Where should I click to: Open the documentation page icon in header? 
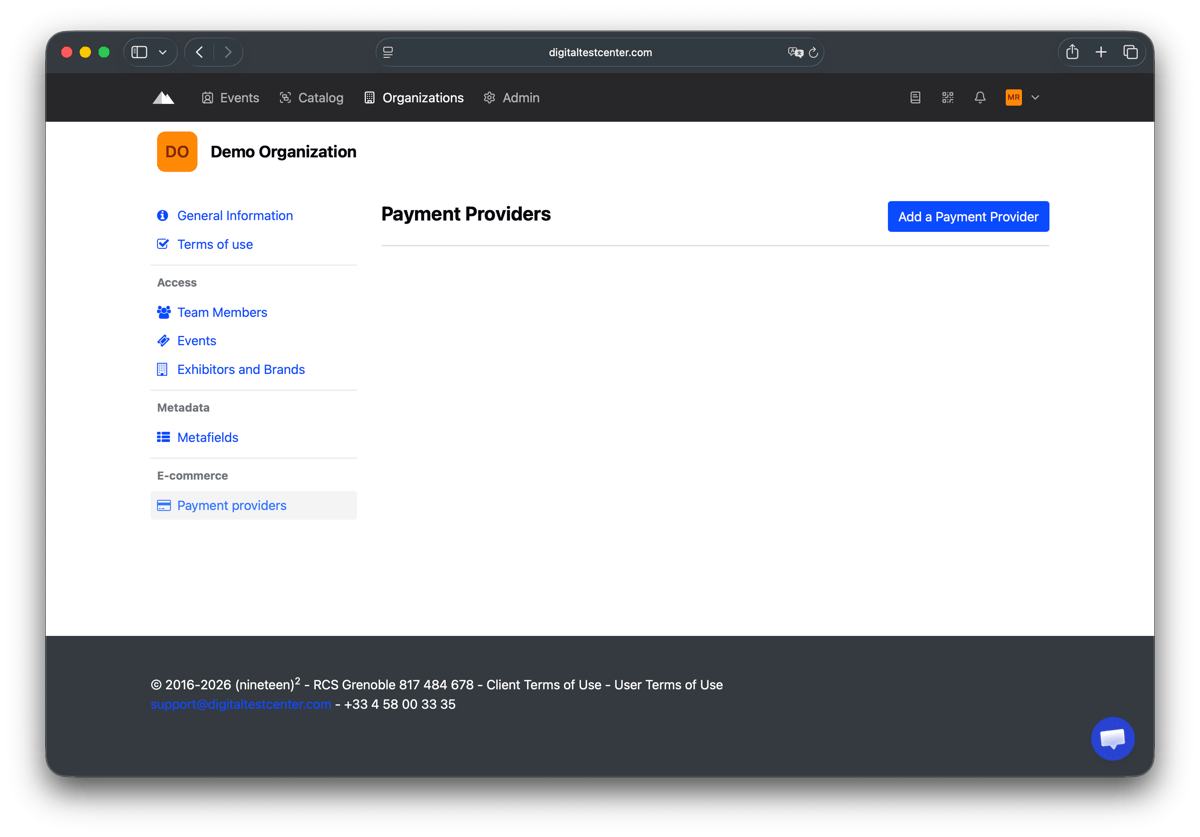[915, 98]
